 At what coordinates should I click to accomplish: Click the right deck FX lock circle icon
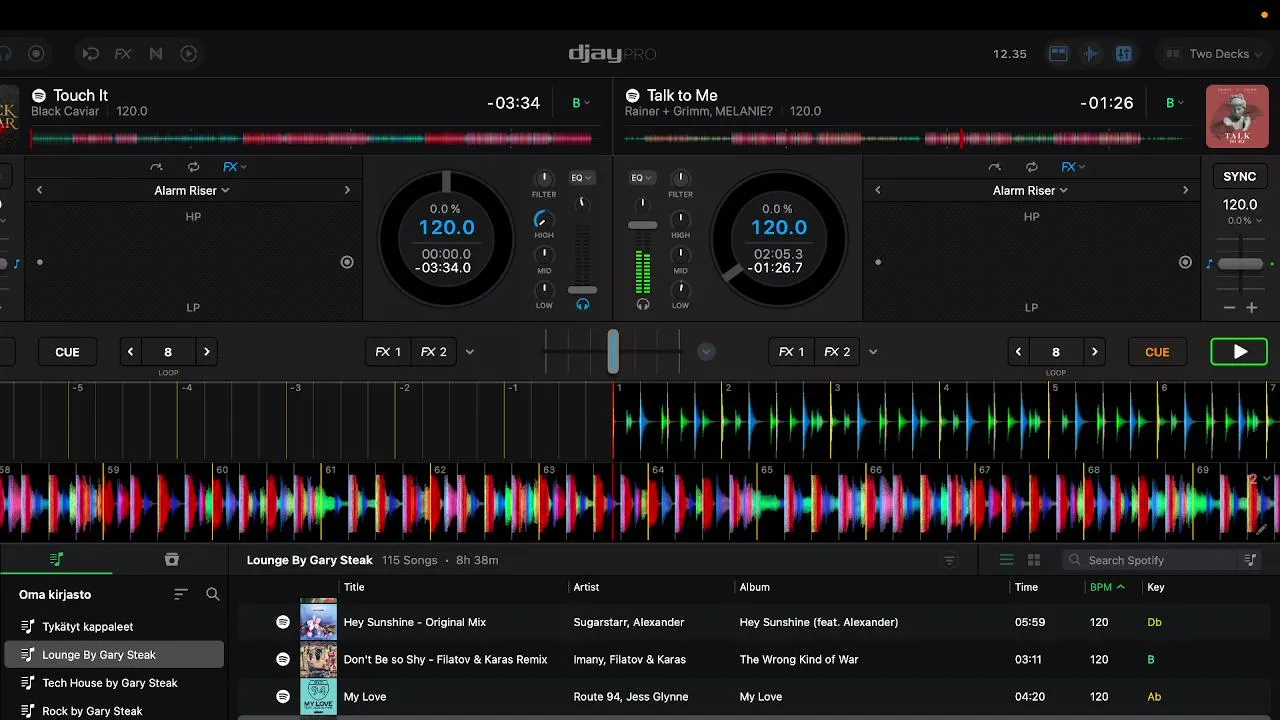click(x=1185, y=262)
